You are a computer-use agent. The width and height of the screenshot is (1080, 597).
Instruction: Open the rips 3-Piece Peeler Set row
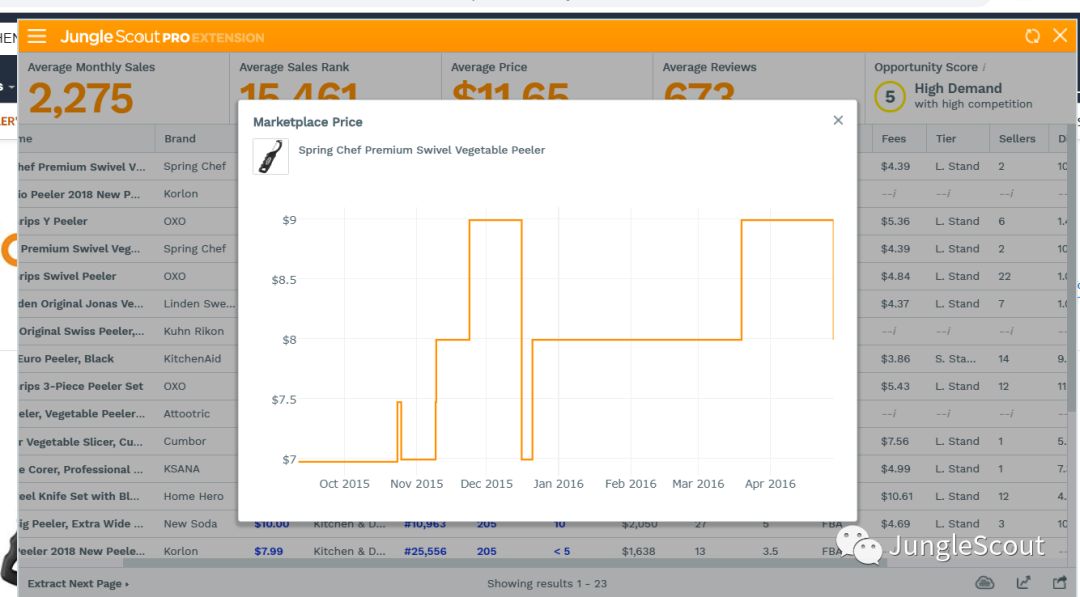tap(81, 386)
